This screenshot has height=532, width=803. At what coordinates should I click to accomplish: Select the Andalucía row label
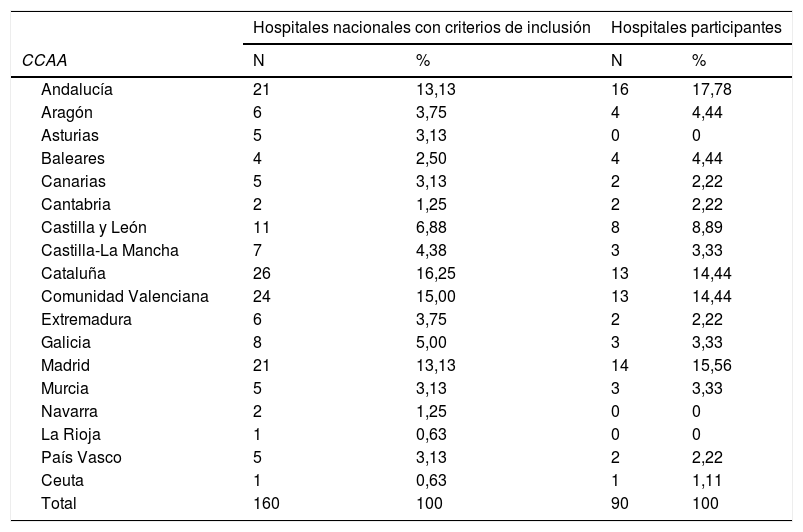(x=77, y=90)
